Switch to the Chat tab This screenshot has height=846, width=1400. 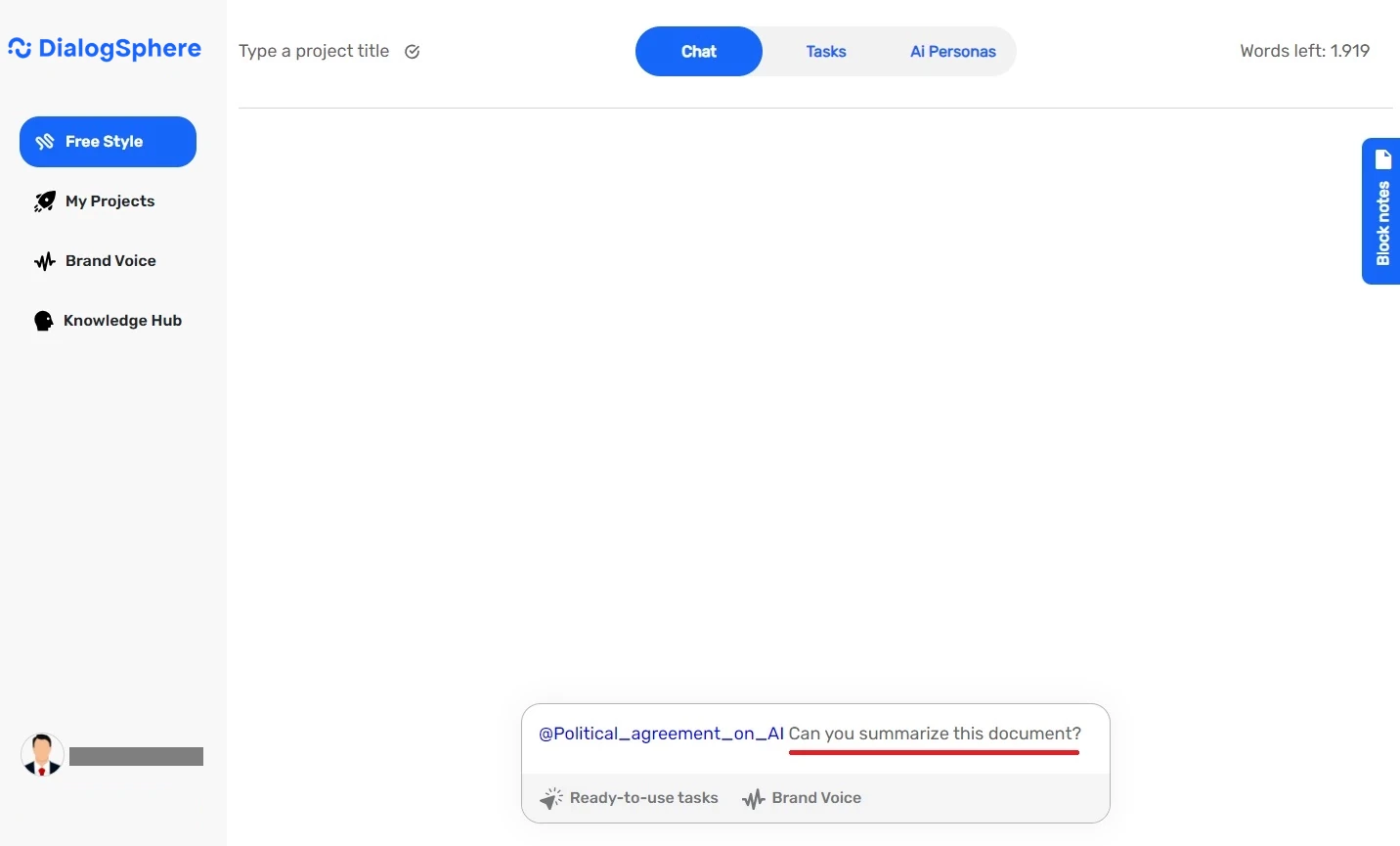[698, 52]
